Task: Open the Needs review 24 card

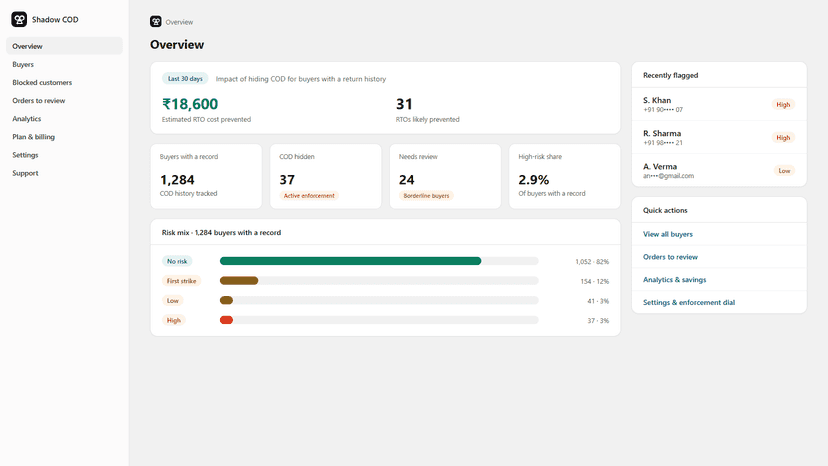Action: click(445, 176)
